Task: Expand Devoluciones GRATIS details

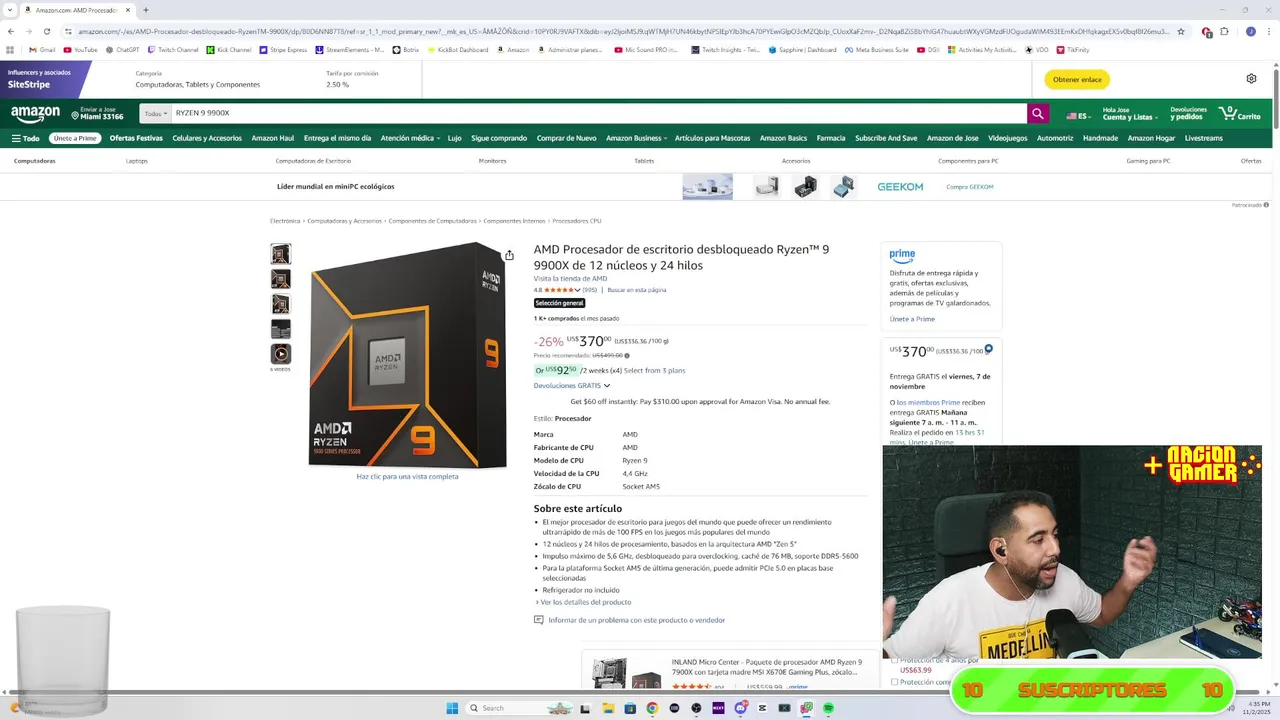Action: point(571,385)
